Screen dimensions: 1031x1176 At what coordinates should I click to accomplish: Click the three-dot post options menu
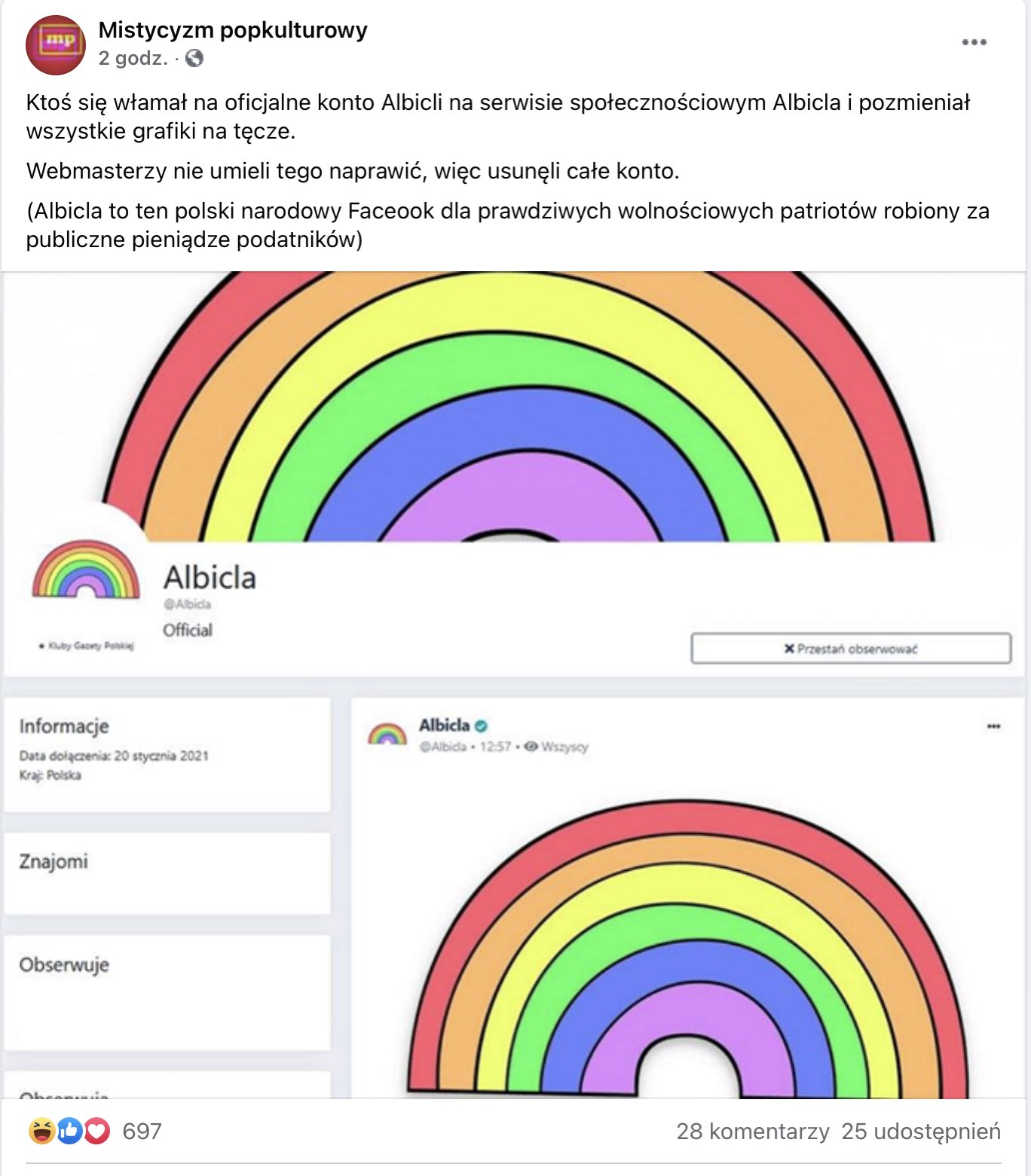[974, 42]
